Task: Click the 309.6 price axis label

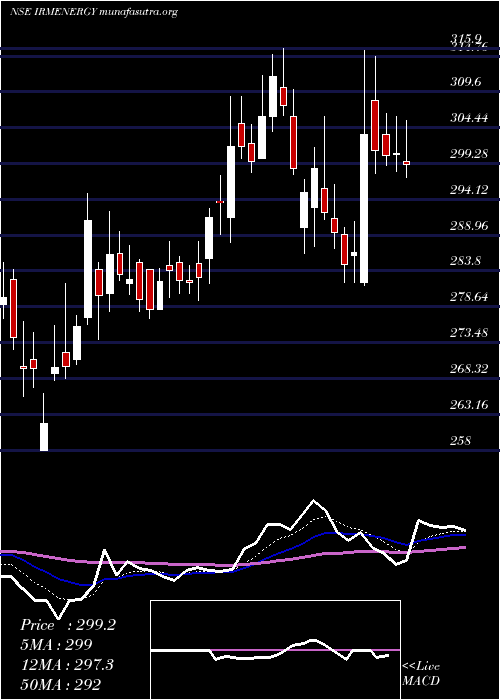Action: [466, 82]
